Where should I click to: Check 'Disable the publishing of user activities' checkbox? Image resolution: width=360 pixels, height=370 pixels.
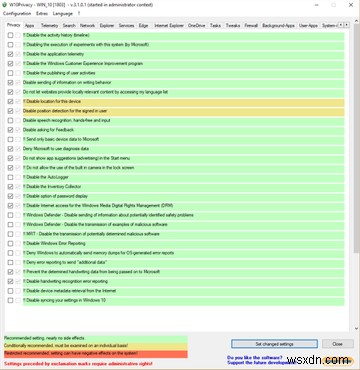[11, 73]
